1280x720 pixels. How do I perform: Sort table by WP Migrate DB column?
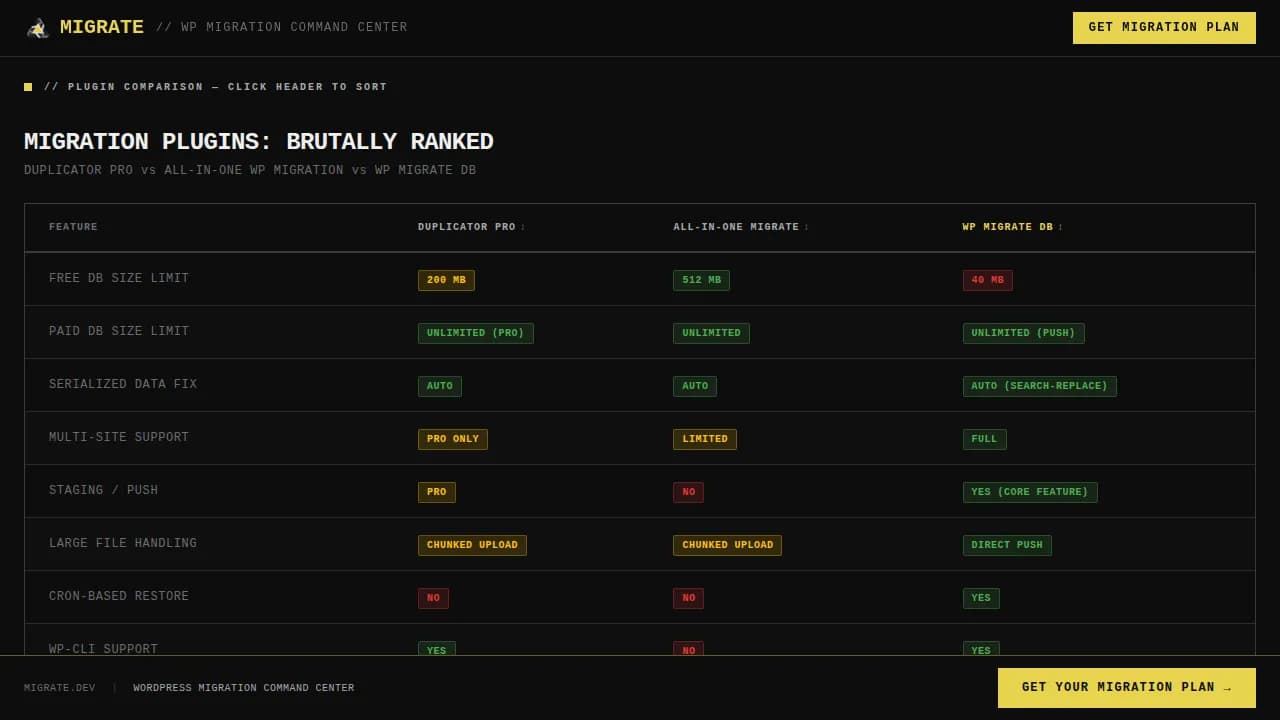pyautogui.click(x=1012, y=227)
